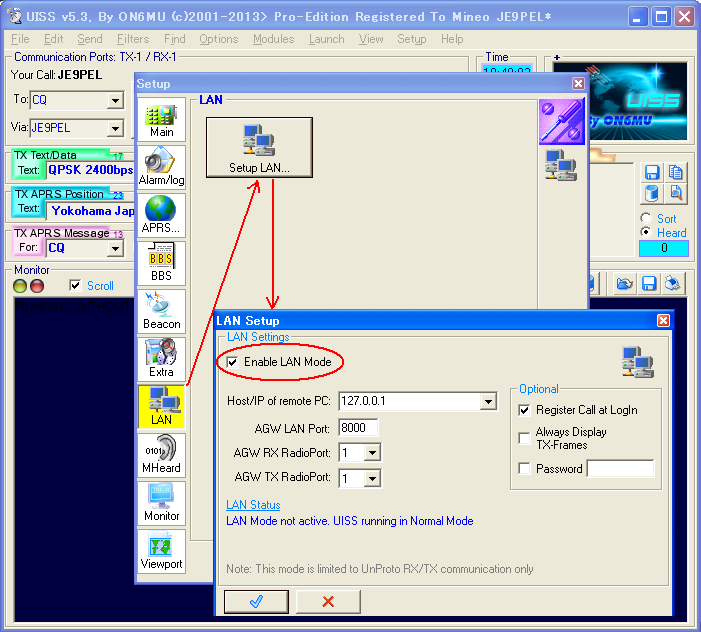Select the LAN setup section
Image resolution: width=701 pixels, height=632 pixels.
[x=161, y=407]
